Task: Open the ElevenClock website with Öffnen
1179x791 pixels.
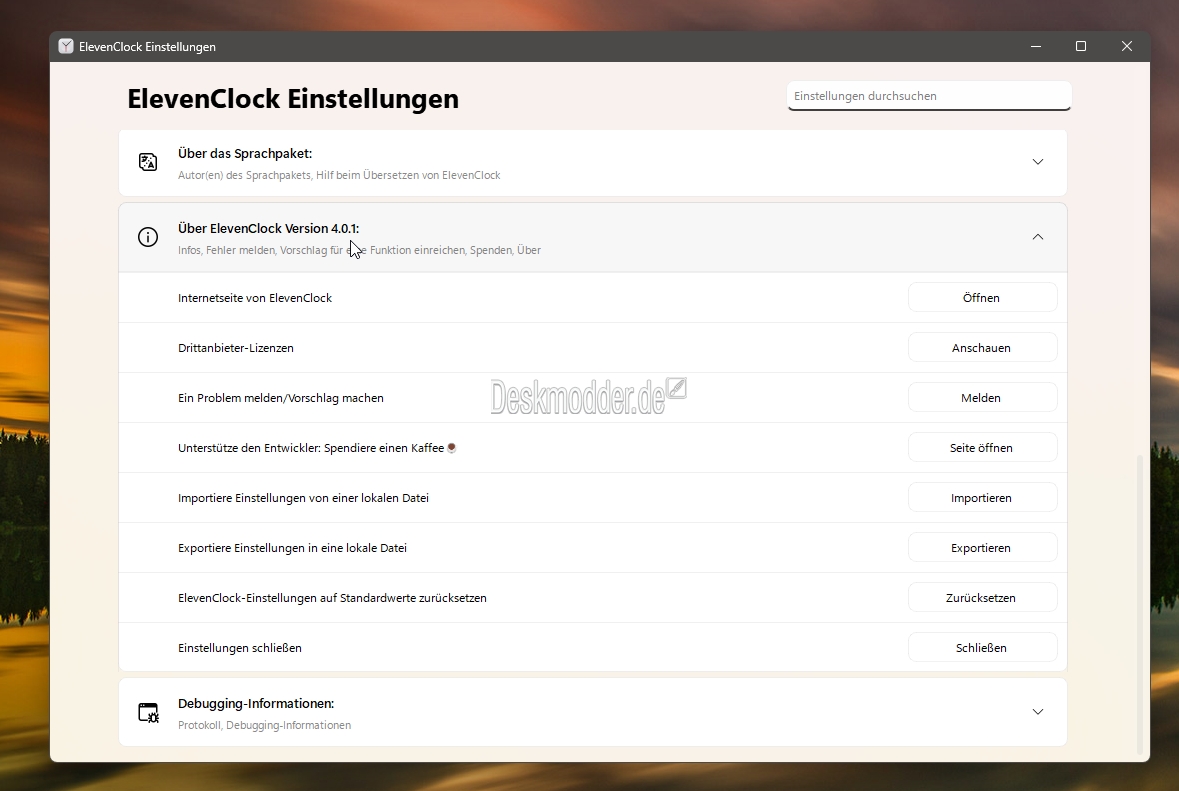Action: [x=982, y=298]
